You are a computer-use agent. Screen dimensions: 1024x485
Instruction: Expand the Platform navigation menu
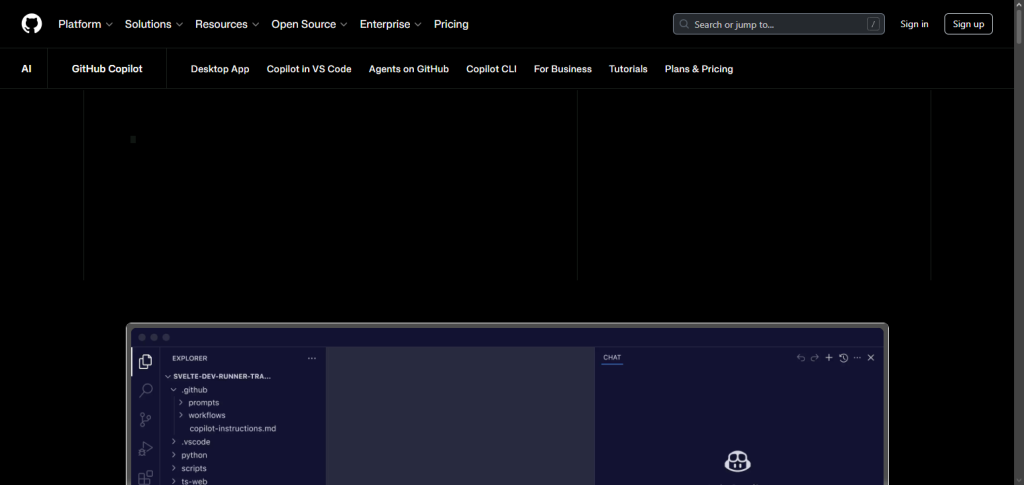86,24
